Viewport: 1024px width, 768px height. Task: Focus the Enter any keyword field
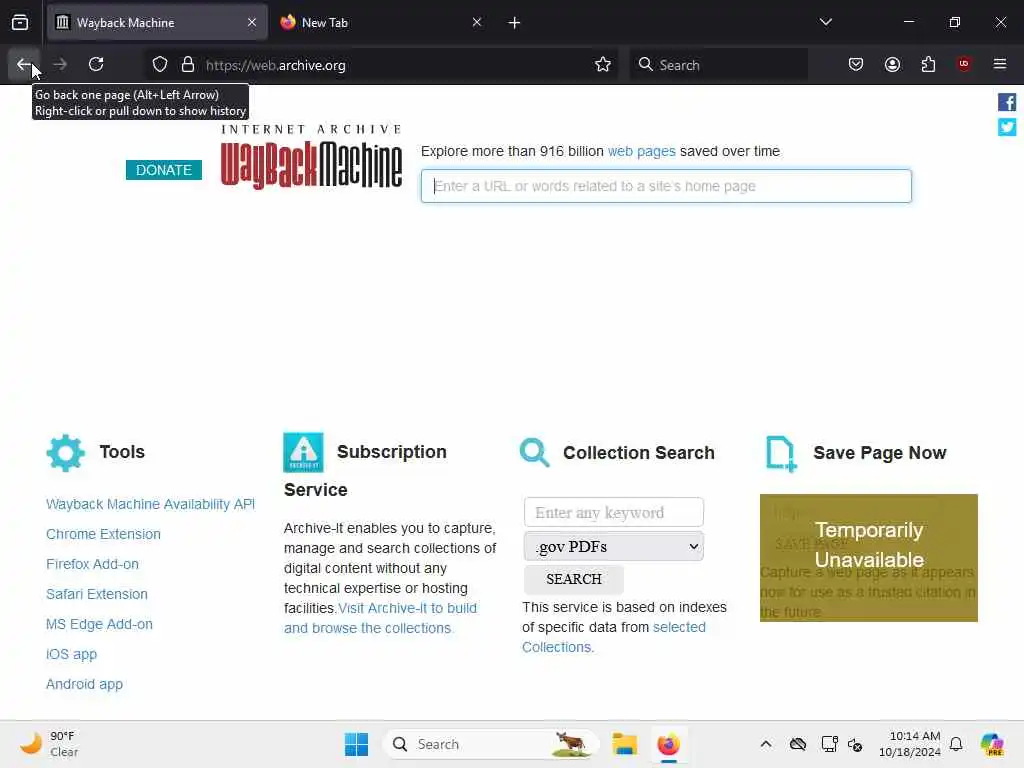[x=614, y=513]
